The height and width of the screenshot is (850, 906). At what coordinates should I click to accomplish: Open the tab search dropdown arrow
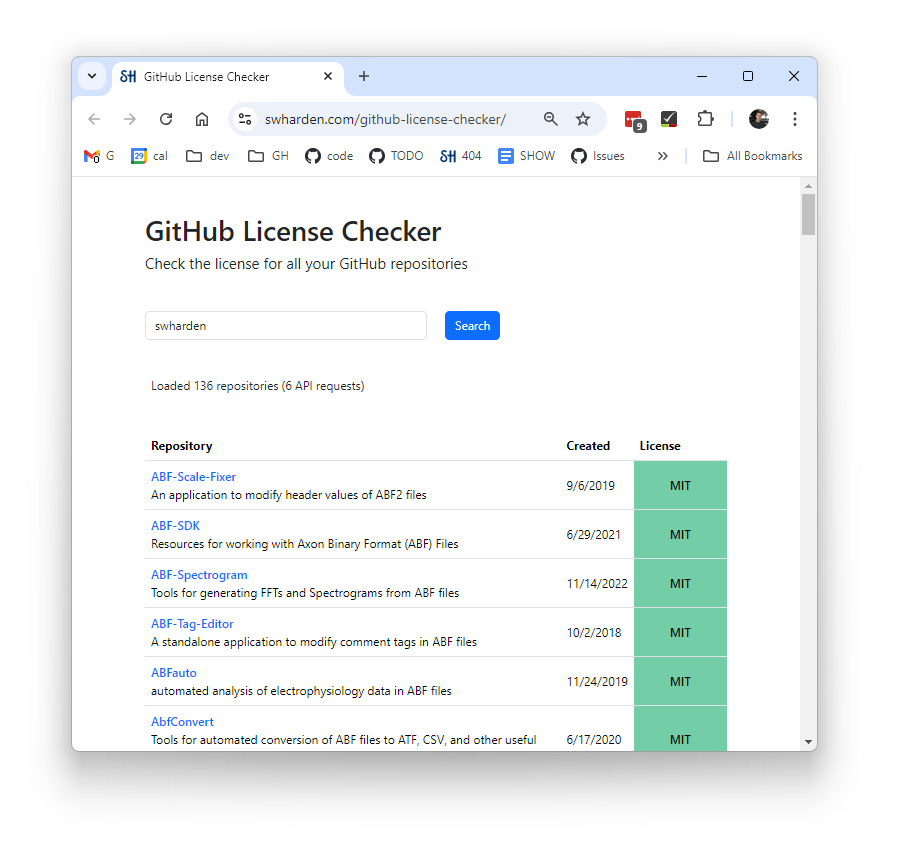[x=92, y=76]
